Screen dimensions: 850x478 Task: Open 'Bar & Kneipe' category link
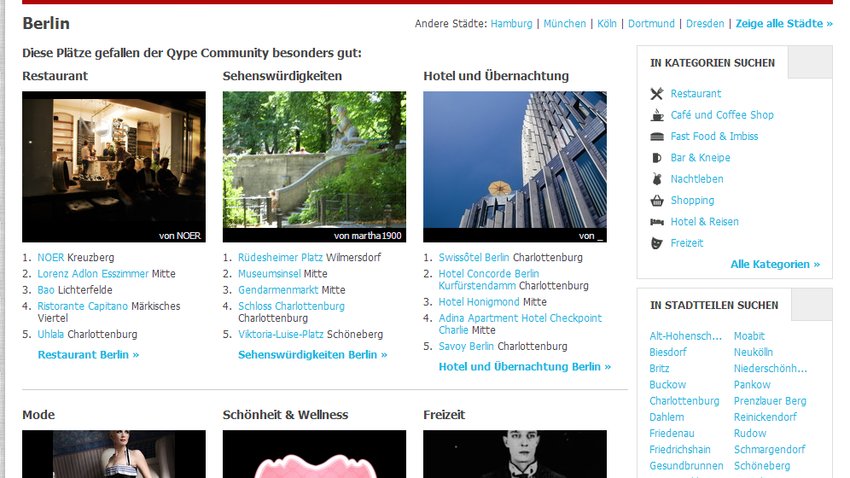[x=700, y=158]
